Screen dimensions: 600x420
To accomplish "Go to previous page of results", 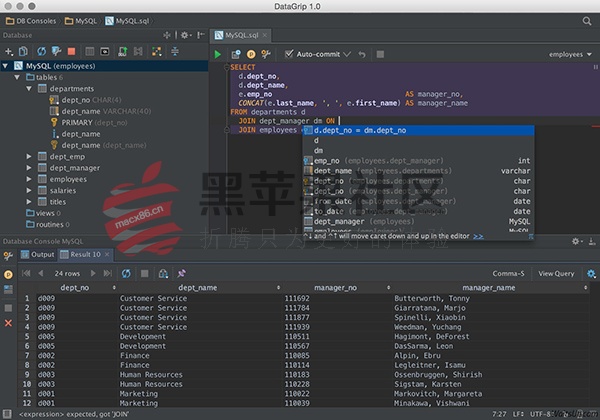I will pos(41,273).
